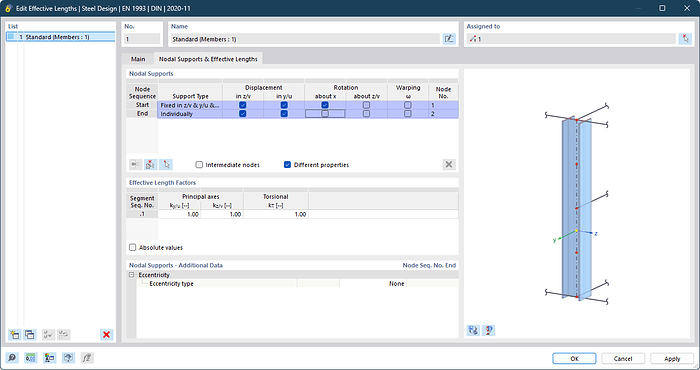This screenshot has height=370, width=700.
Task: Click the display properties icon at the bottom
Action: (50, 358)
